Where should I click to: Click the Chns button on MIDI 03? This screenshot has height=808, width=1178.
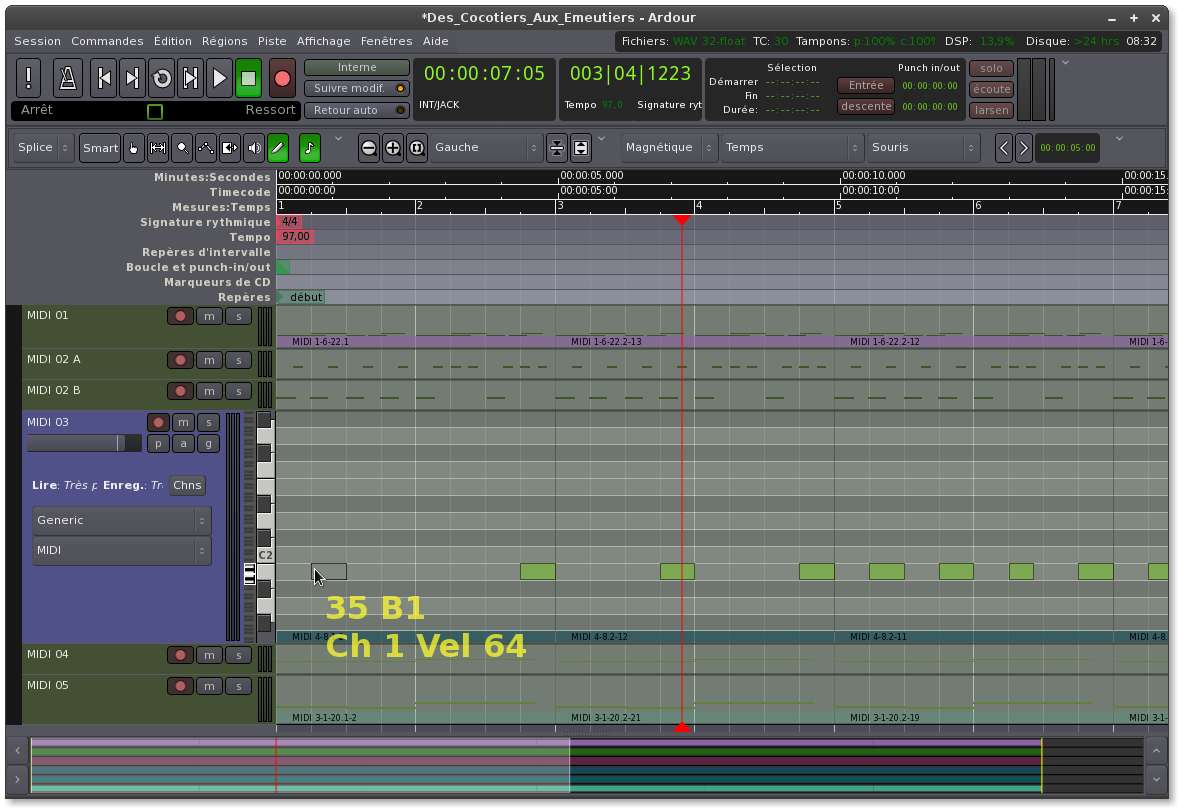(x=187, y=485)
